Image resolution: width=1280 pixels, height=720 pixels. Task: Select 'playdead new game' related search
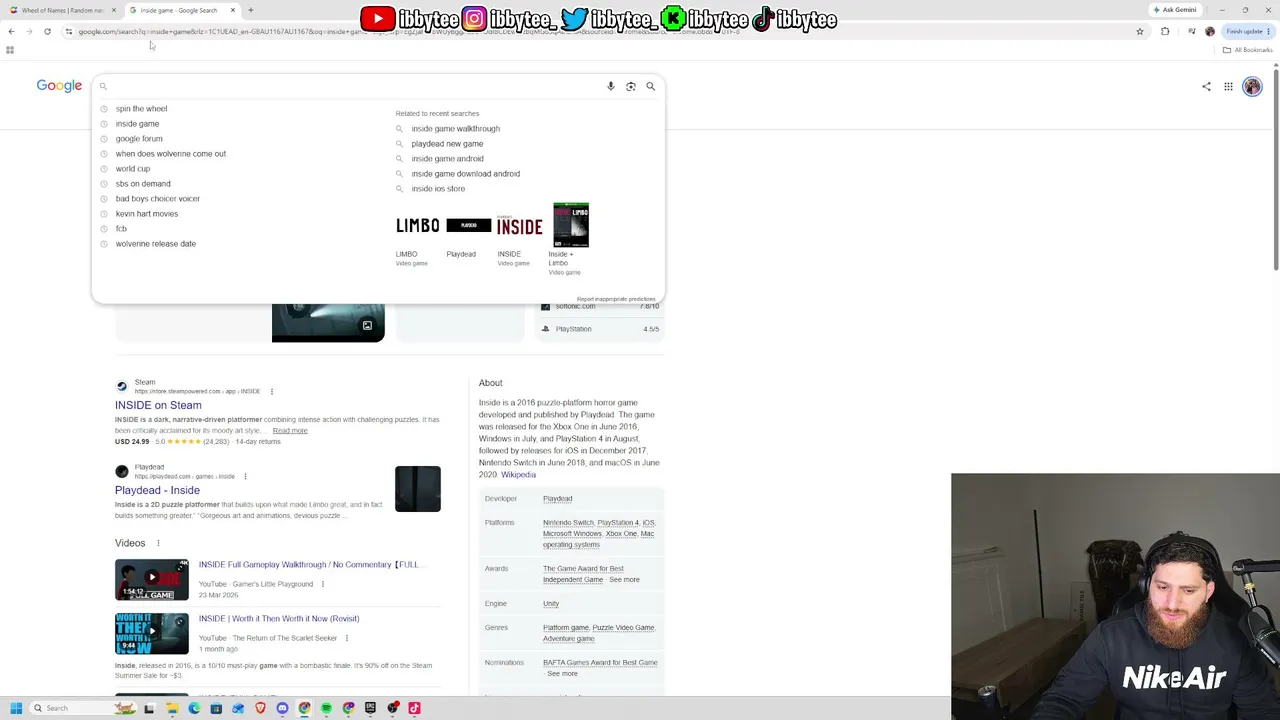click(447, 144)
